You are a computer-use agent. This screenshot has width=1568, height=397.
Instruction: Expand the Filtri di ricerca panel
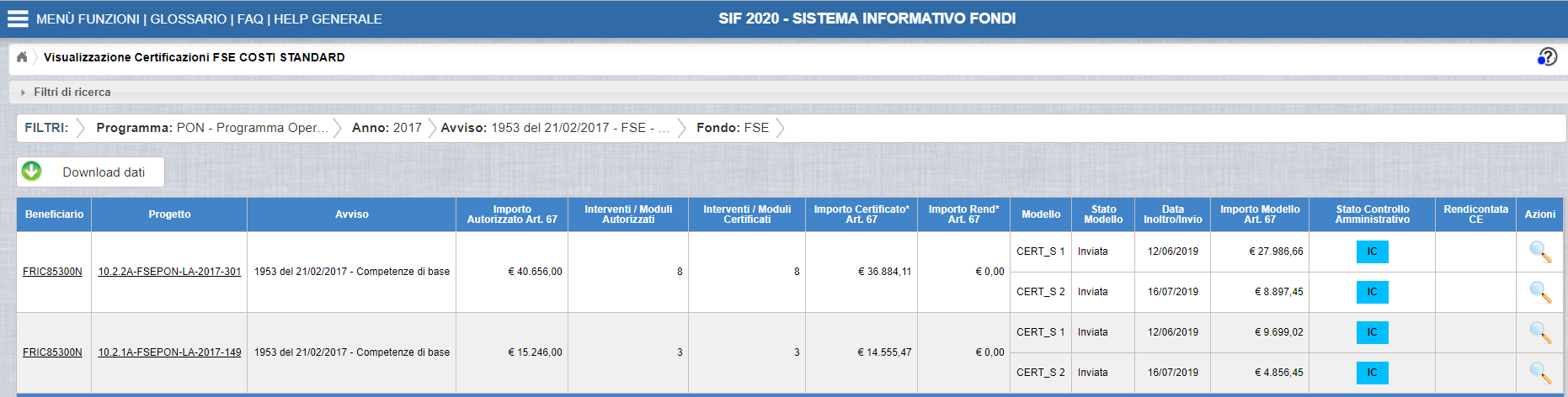coord(72,92)
